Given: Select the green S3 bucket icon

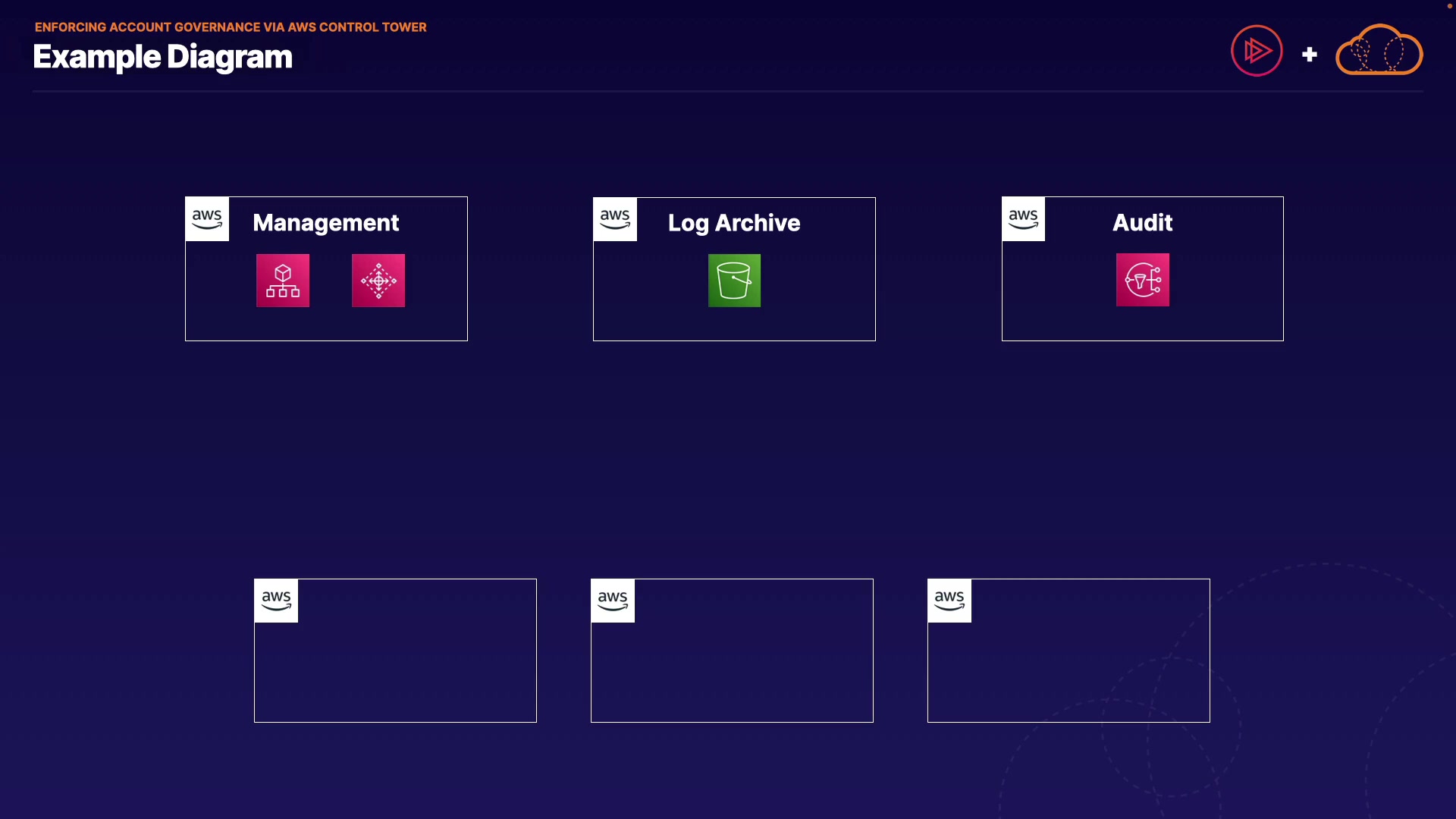Looking at the screenshot, I should coord(734,281).
